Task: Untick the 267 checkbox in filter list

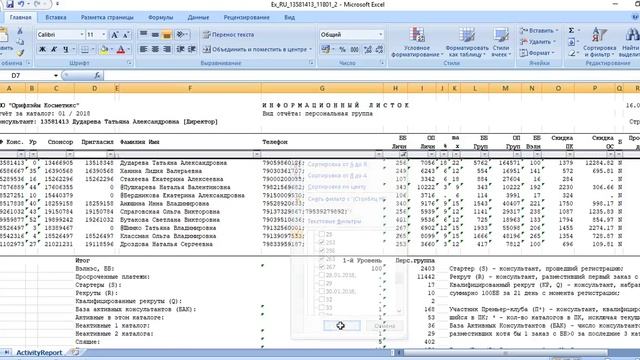Action: point(322,267)
